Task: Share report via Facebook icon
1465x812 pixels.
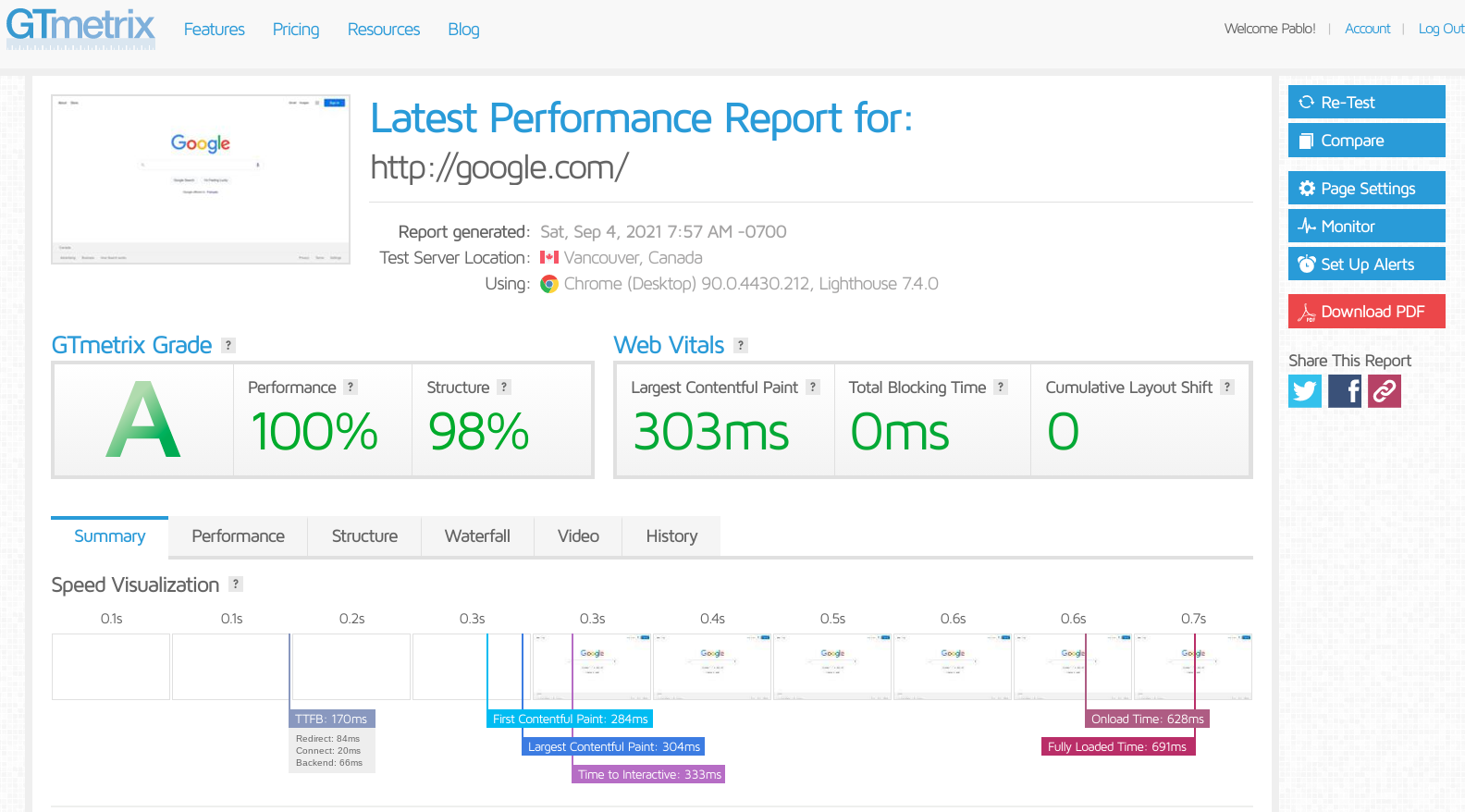Action: click(1344, 391)
